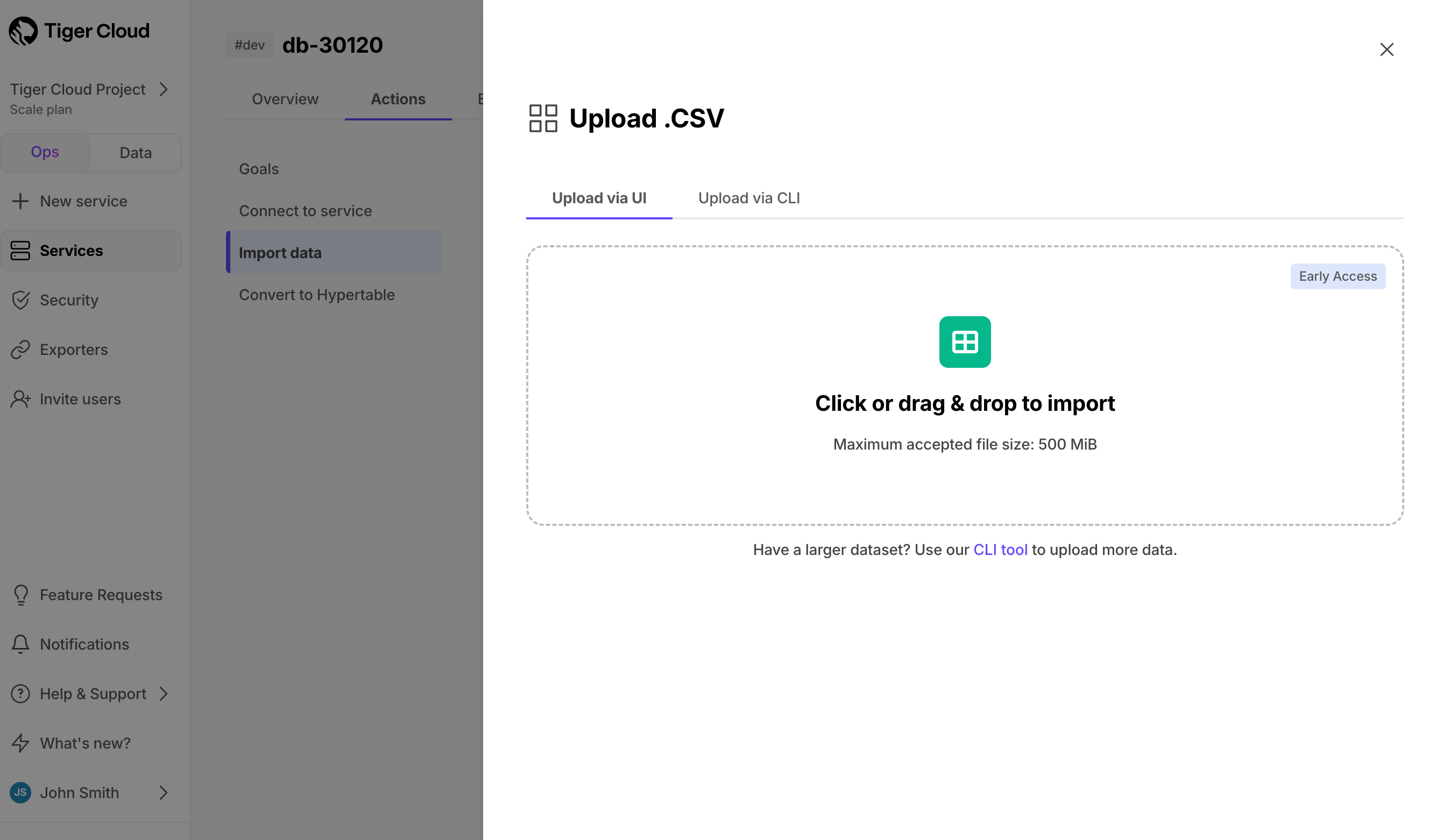
Task: Click the Tiger Cloud logo
Action: point(80,31)
